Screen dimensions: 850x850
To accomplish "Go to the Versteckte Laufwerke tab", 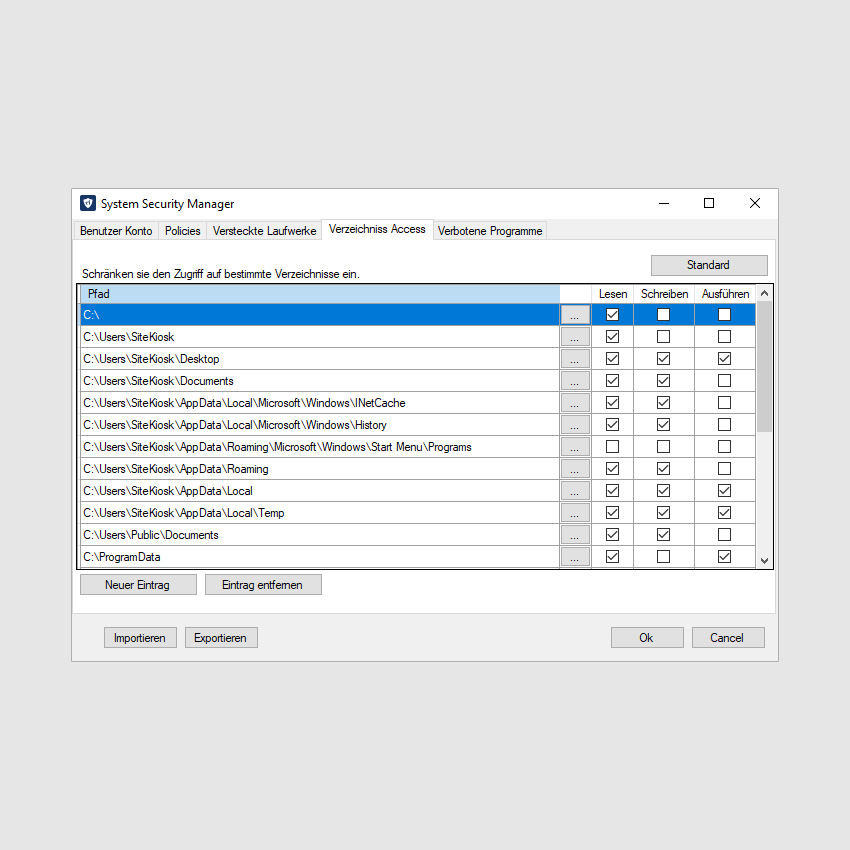I will (x=264, y=231).
